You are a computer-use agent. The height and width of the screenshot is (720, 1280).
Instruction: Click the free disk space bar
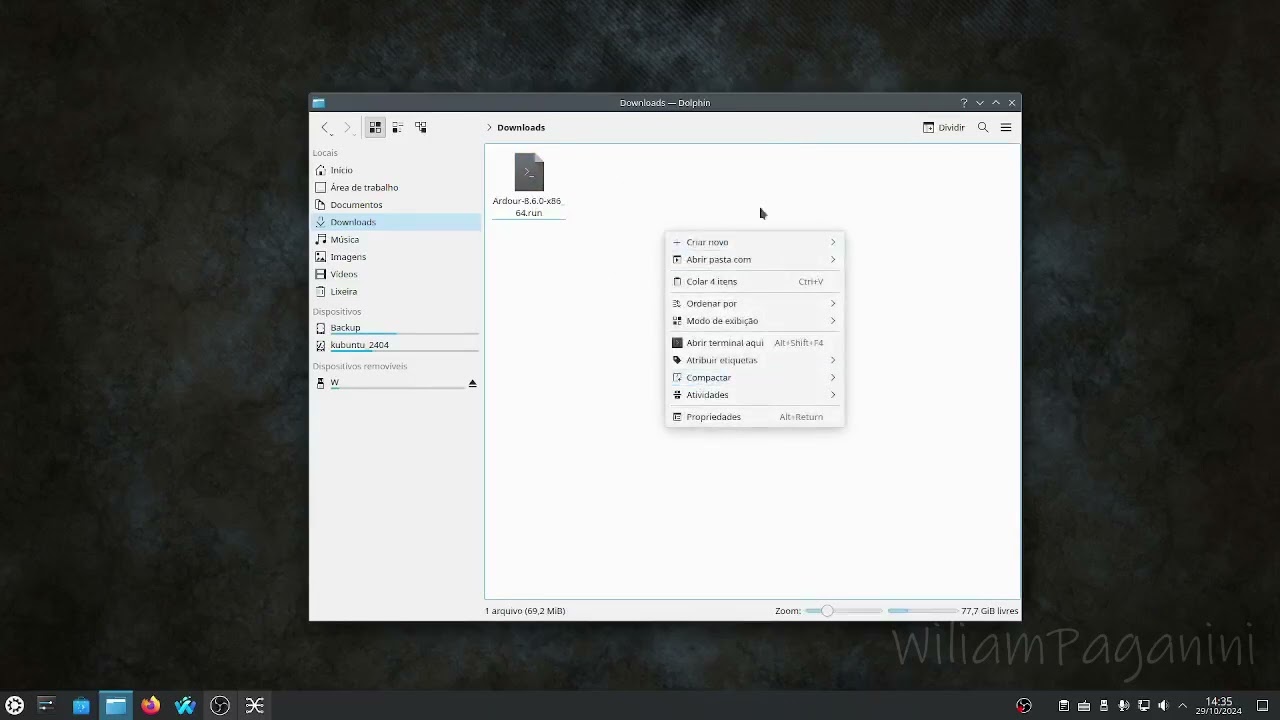tap(922, 611)
